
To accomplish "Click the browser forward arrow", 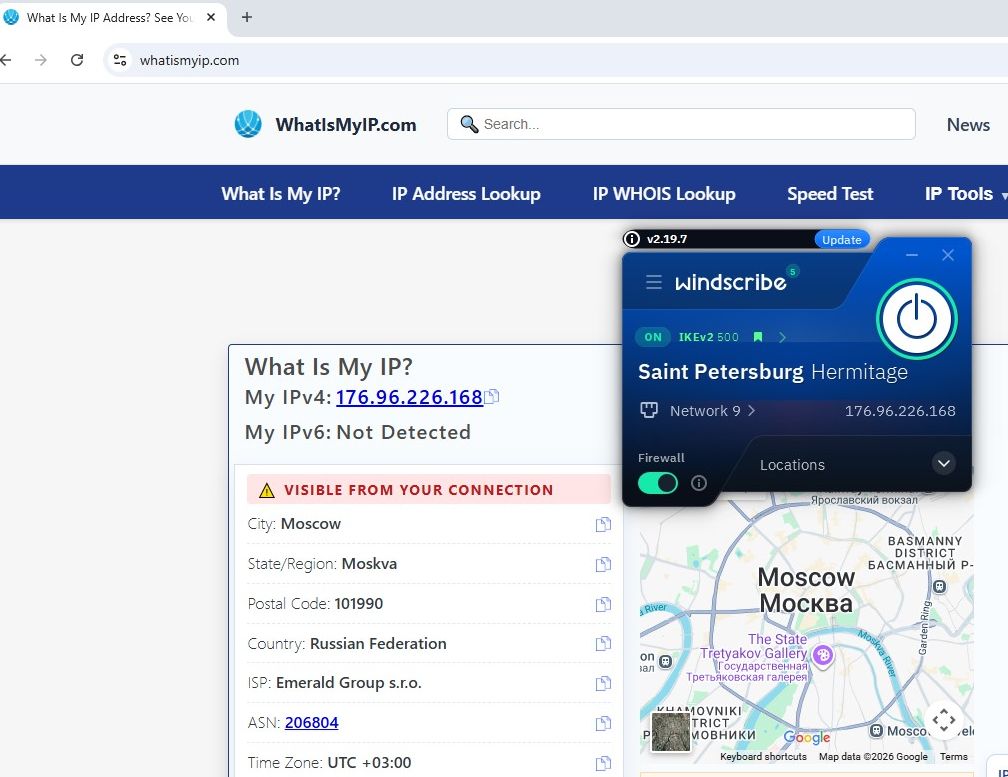I will pyautogui.click(x=41, y=60).
